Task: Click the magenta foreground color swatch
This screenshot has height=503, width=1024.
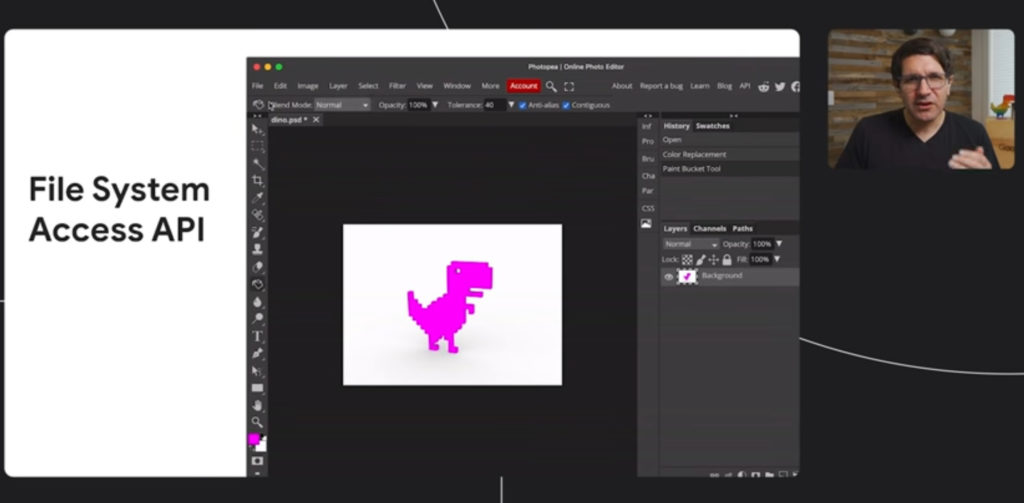Action: (x=253, y=439)
